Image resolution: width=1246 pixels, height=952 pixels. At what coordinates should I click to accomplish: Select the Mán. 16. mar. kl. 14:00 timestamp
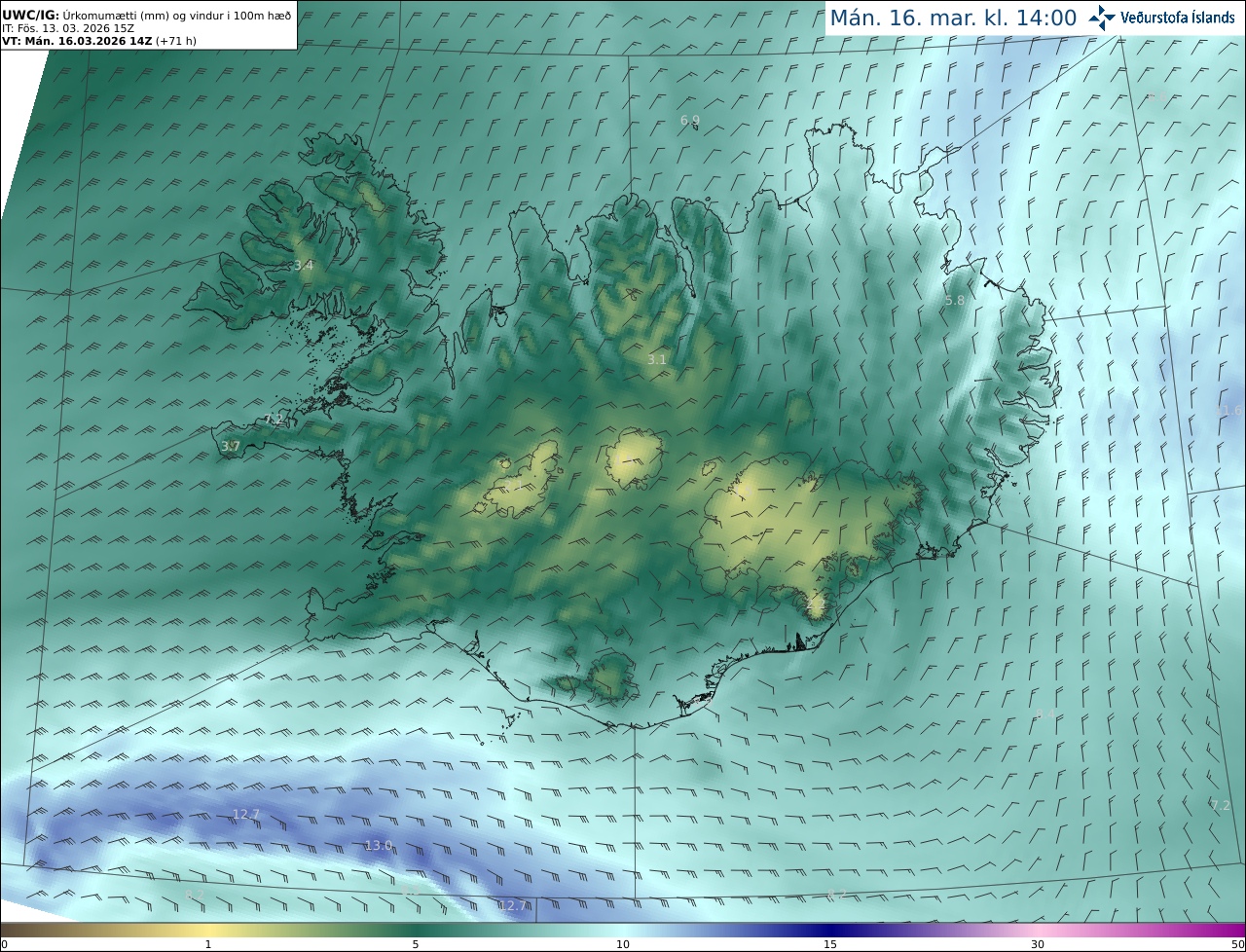click(952, 18)
